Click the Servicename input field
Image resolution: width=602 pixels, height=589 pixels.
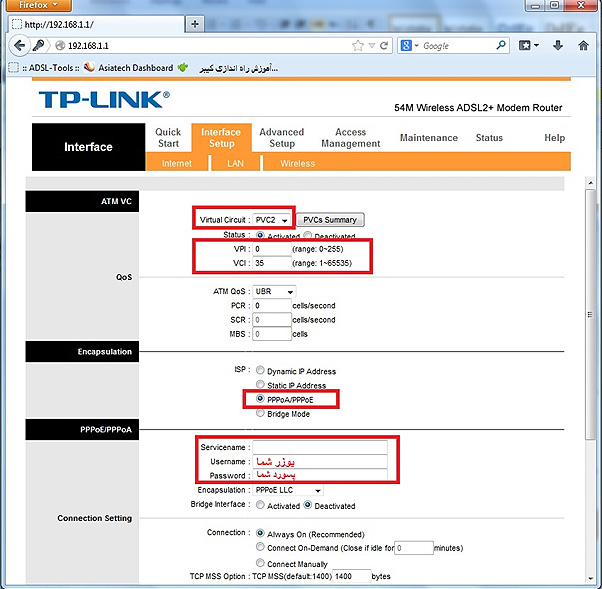click(x=320, y=447)
